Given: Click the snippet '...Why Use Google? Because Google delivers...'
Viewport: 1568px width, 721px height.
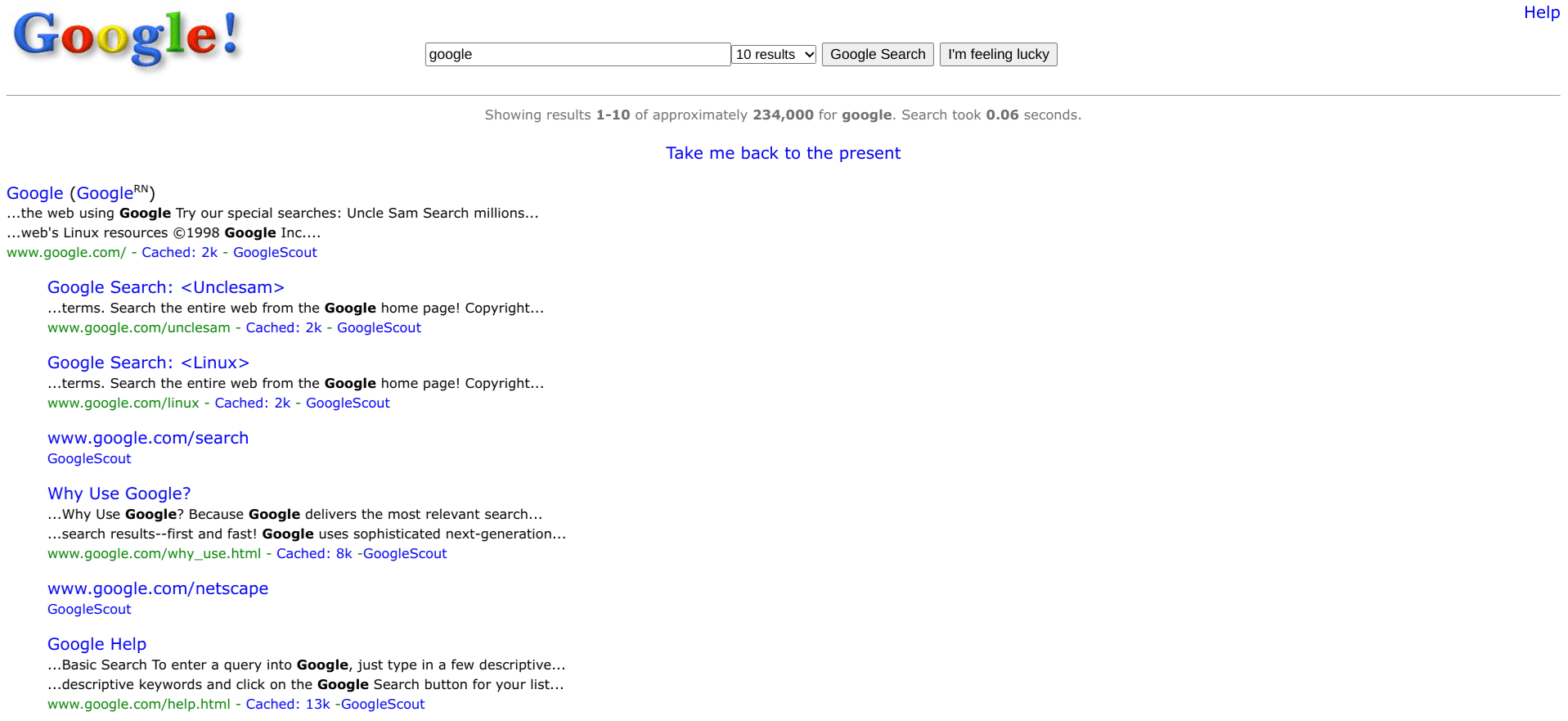Looking at the screenshot, I should pos(295,515).
